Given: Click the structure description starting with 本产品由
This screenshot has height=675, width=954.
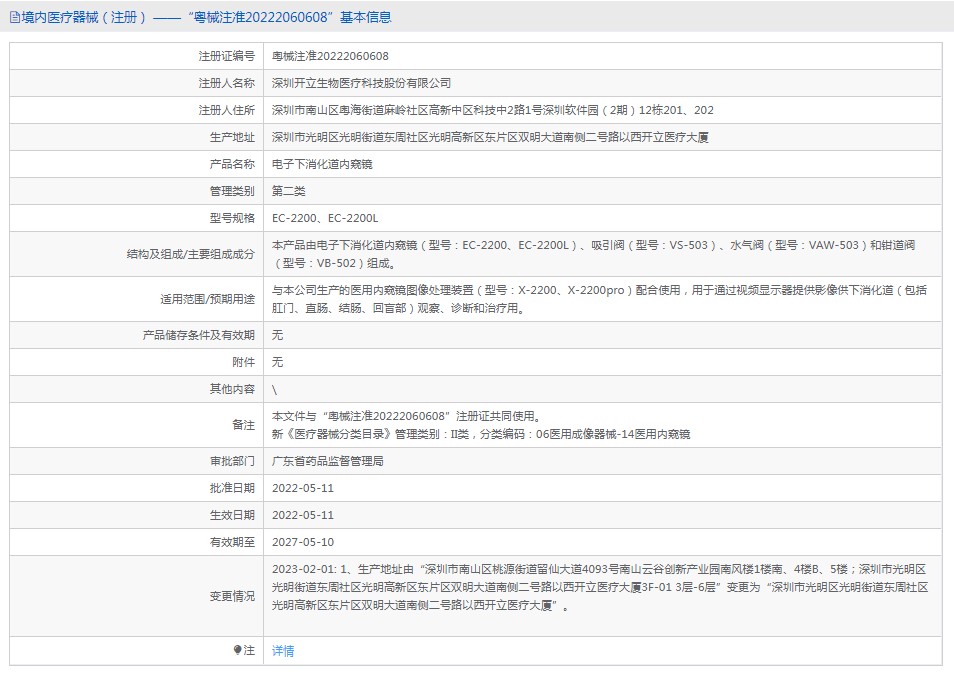Looking at the screenshot, I should click(x=593, y=254).
